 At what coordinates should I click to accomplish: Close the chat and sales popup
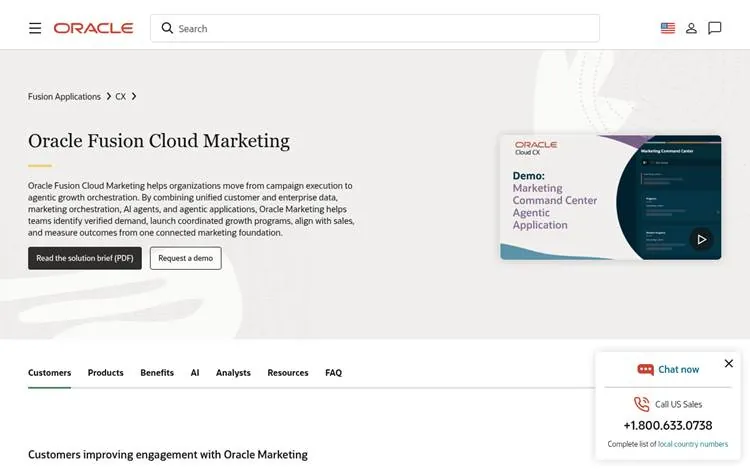click(x=728, y=364)
